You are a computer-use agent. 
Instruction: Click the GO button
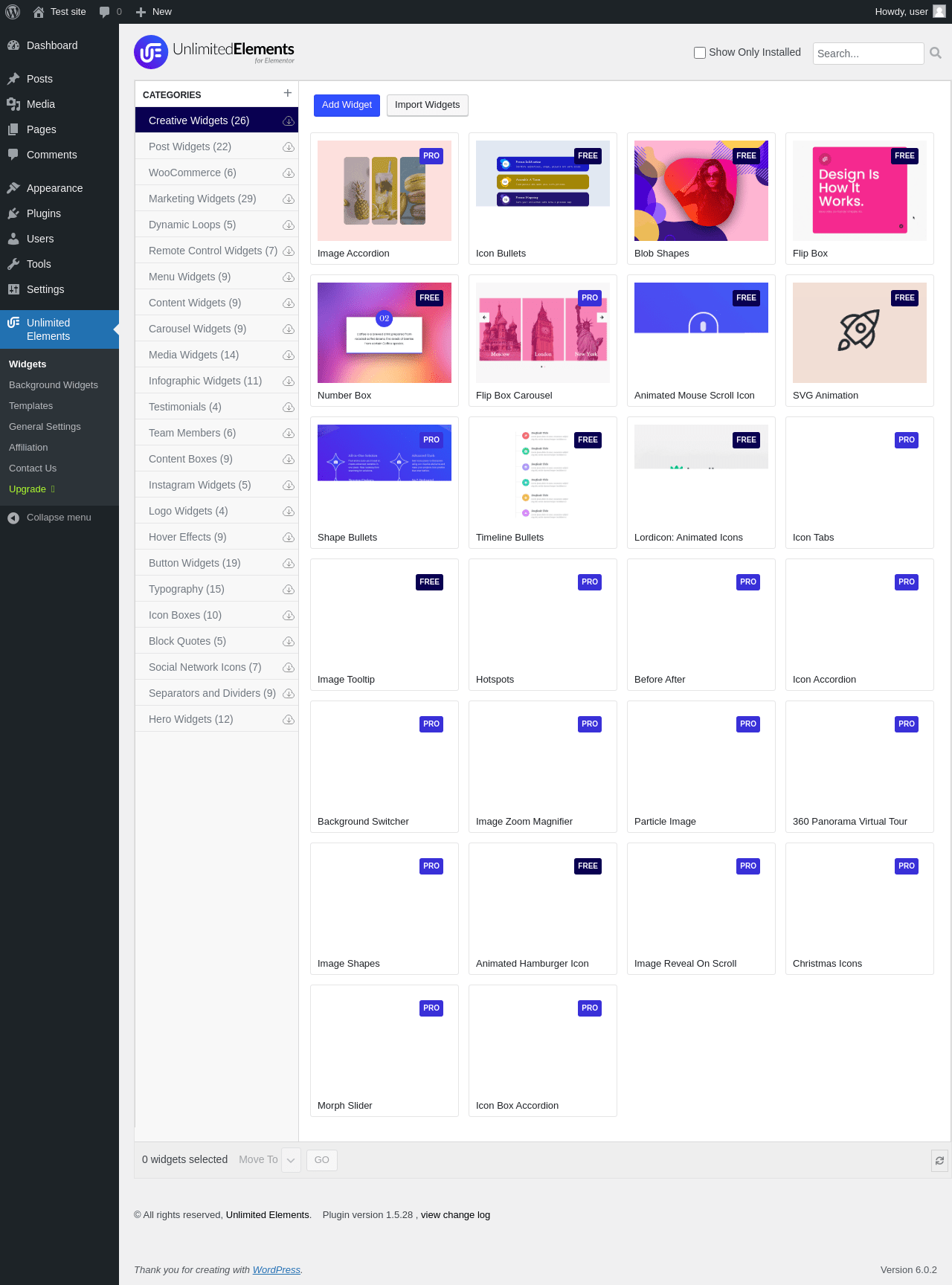(322, 1160)
